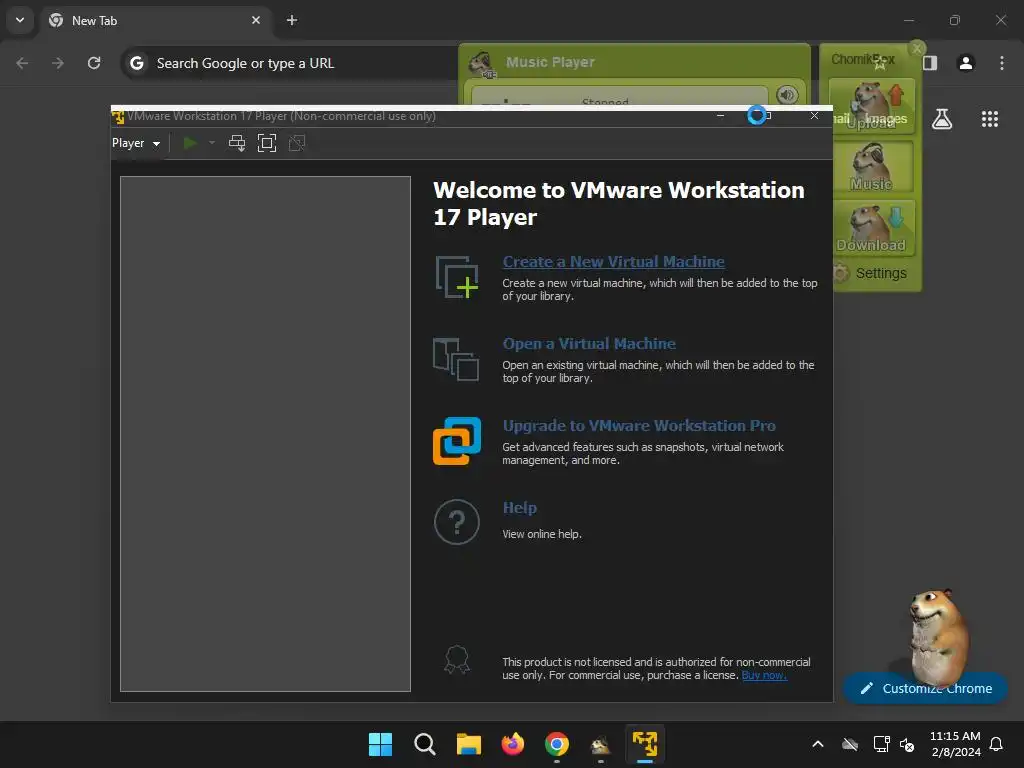The image size is (1024, 768).
Task: Select the New Tab tab in Chrome
Action: (153, 20)
